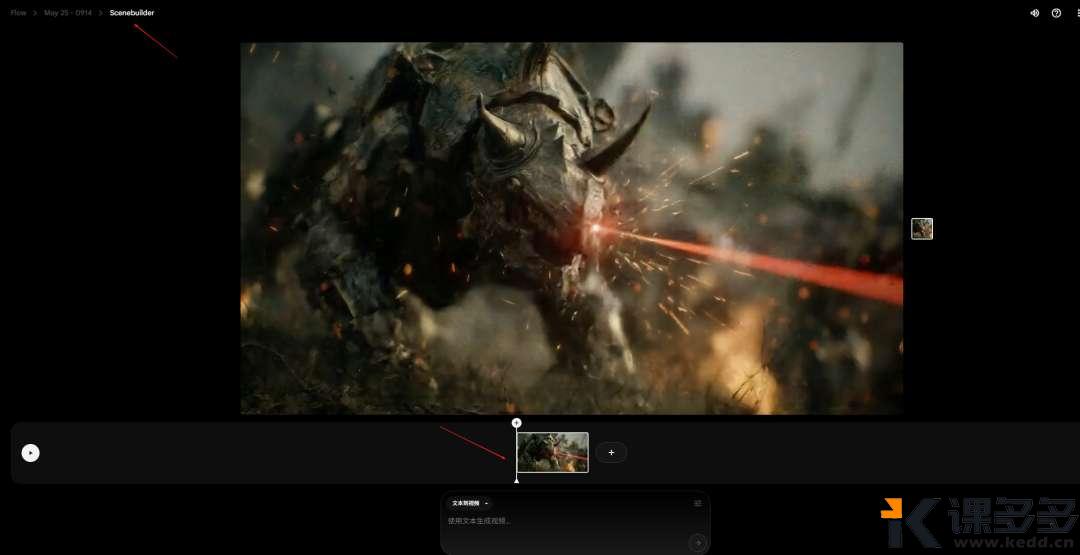Viewport: 1080px width, 555px height.
Task: Open the Flow breadcrumb link
Action: [18, 12]
